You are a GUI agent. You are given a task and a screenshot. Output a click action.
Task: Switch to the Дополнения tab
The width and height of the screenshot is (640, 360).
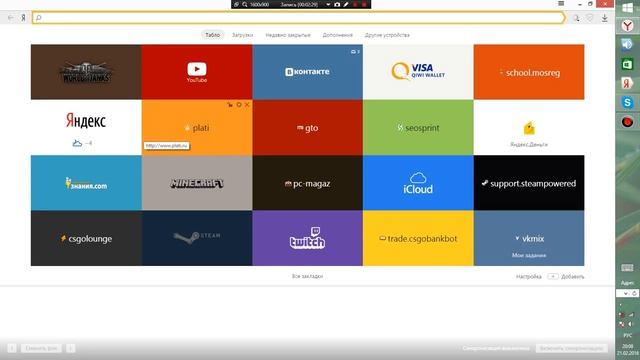click(x=338, y=35)
